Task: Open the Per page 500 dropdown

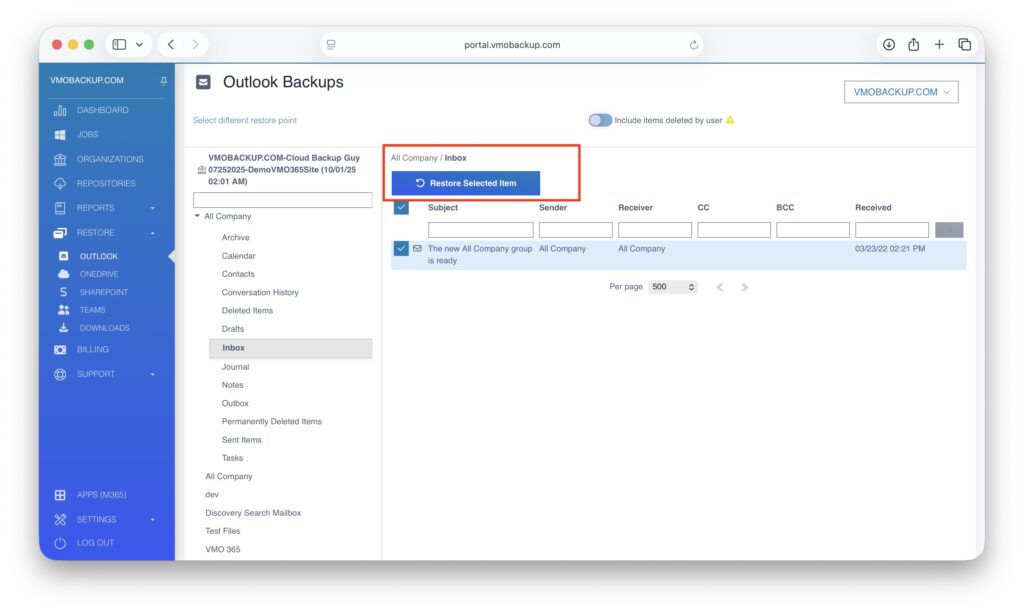Action: [x=672, y=287]
